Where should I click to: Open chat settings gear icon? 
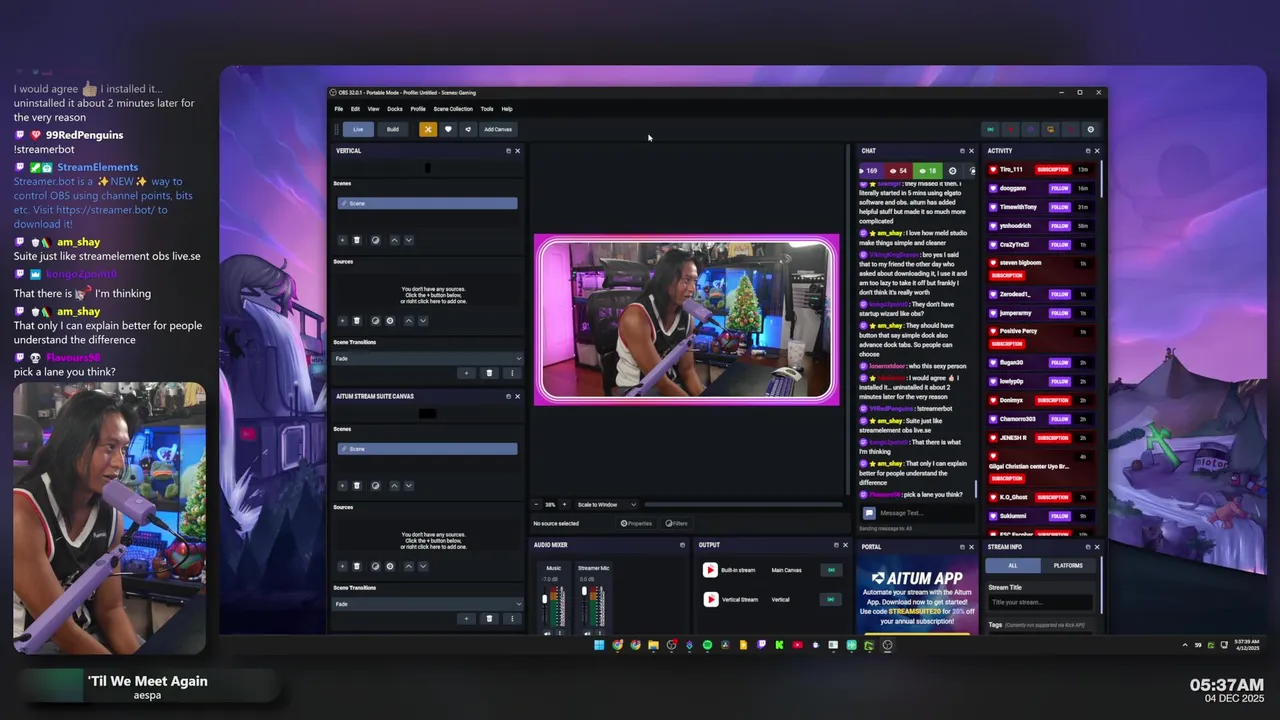click(952, 171)
